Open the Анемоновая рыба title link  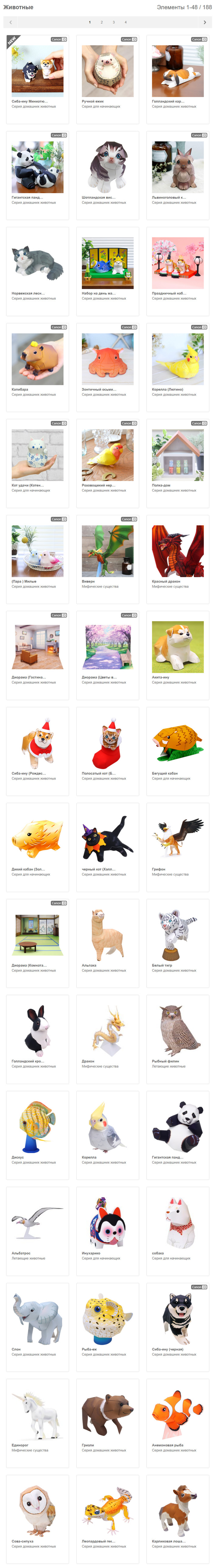pos(167,1445)
